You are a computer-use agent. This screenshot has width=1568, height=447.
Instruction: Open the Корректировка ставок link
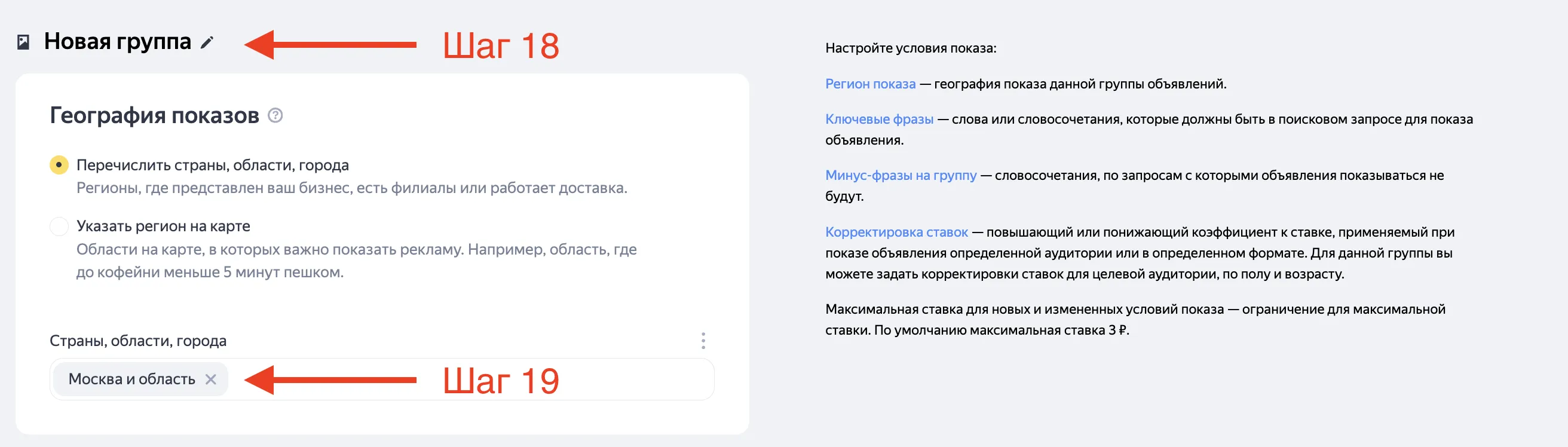click(x=896, y=232)
